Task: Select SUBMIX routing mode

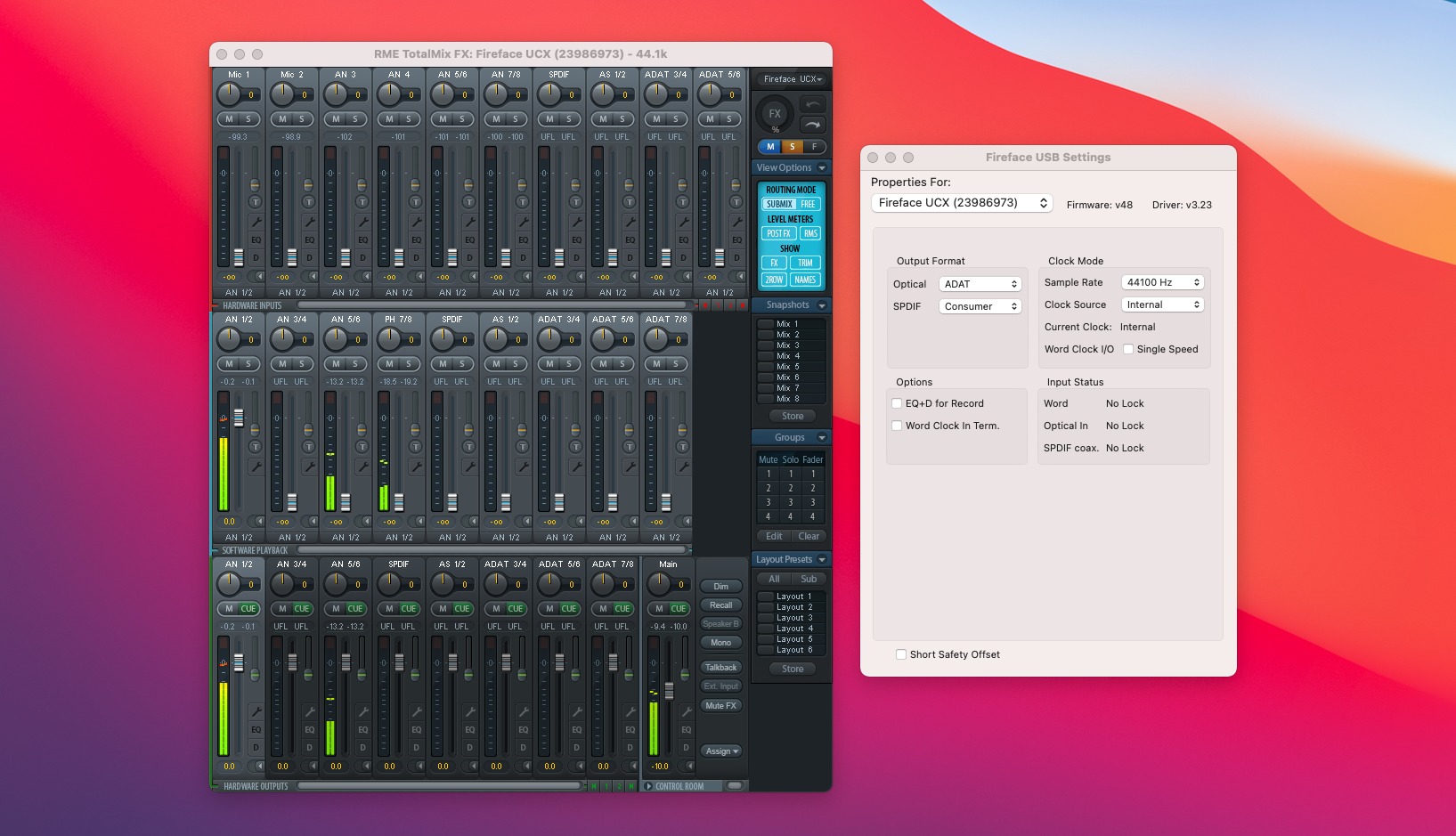Action: click(779, 204)
